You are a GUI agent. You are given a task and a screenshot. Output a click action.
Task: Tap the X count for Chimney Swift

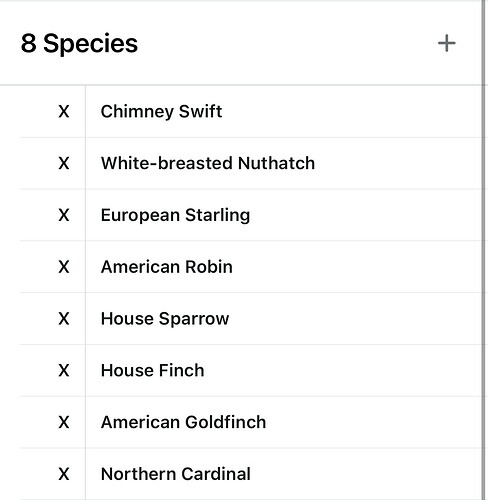coord(64,111)
